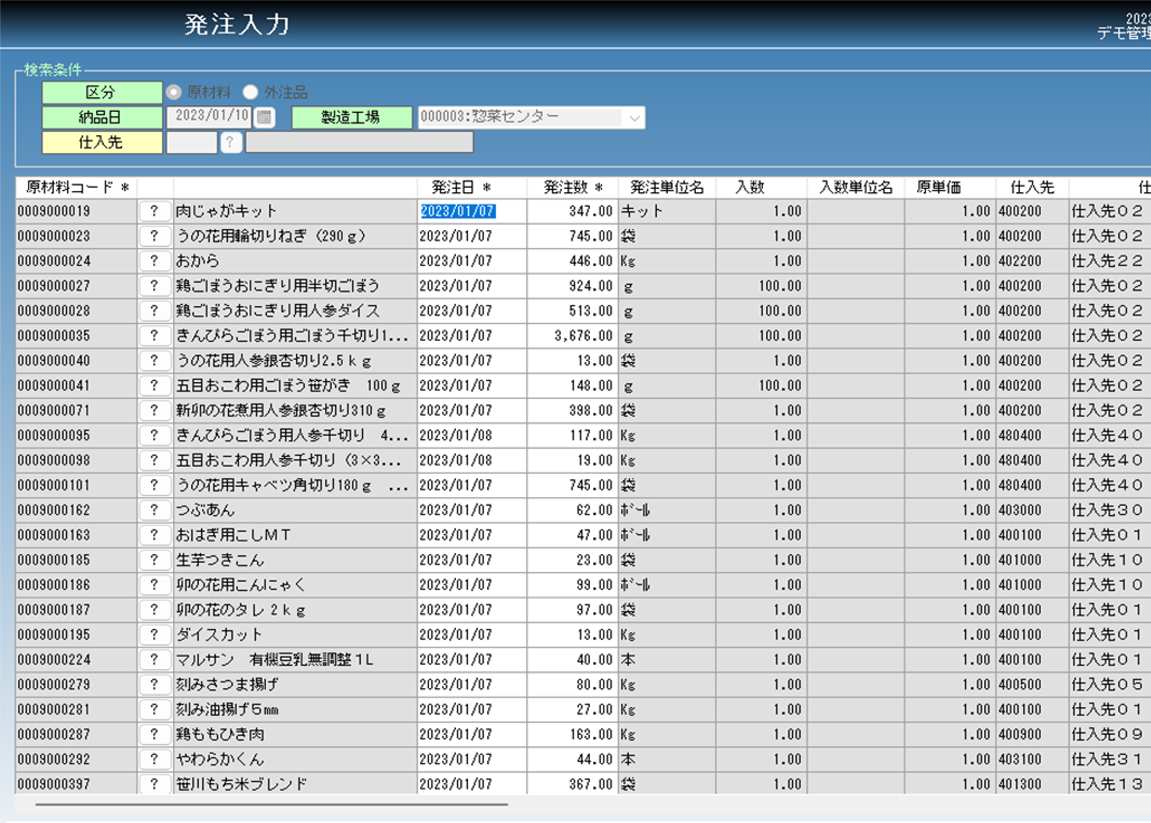Open lookup ? for code 0009000095 row
1151x823 pixels.
pyautogui.click(x=154, y=436)
